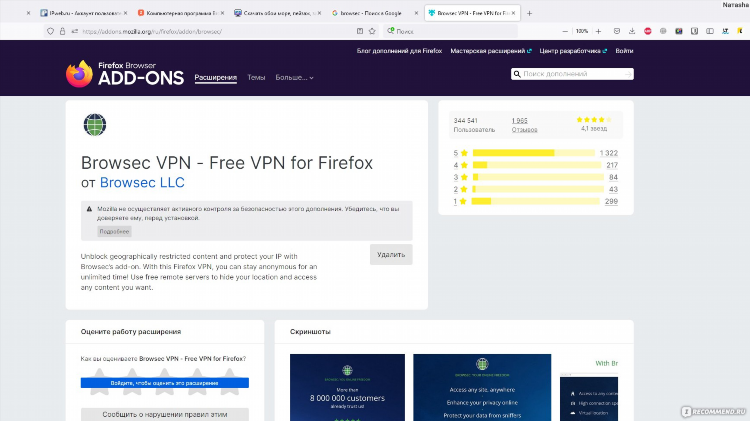This screenshot has width=750, height=421.
Task: Click the tracking protection shield icon in address bar
Action: click(x=50, y=31)
